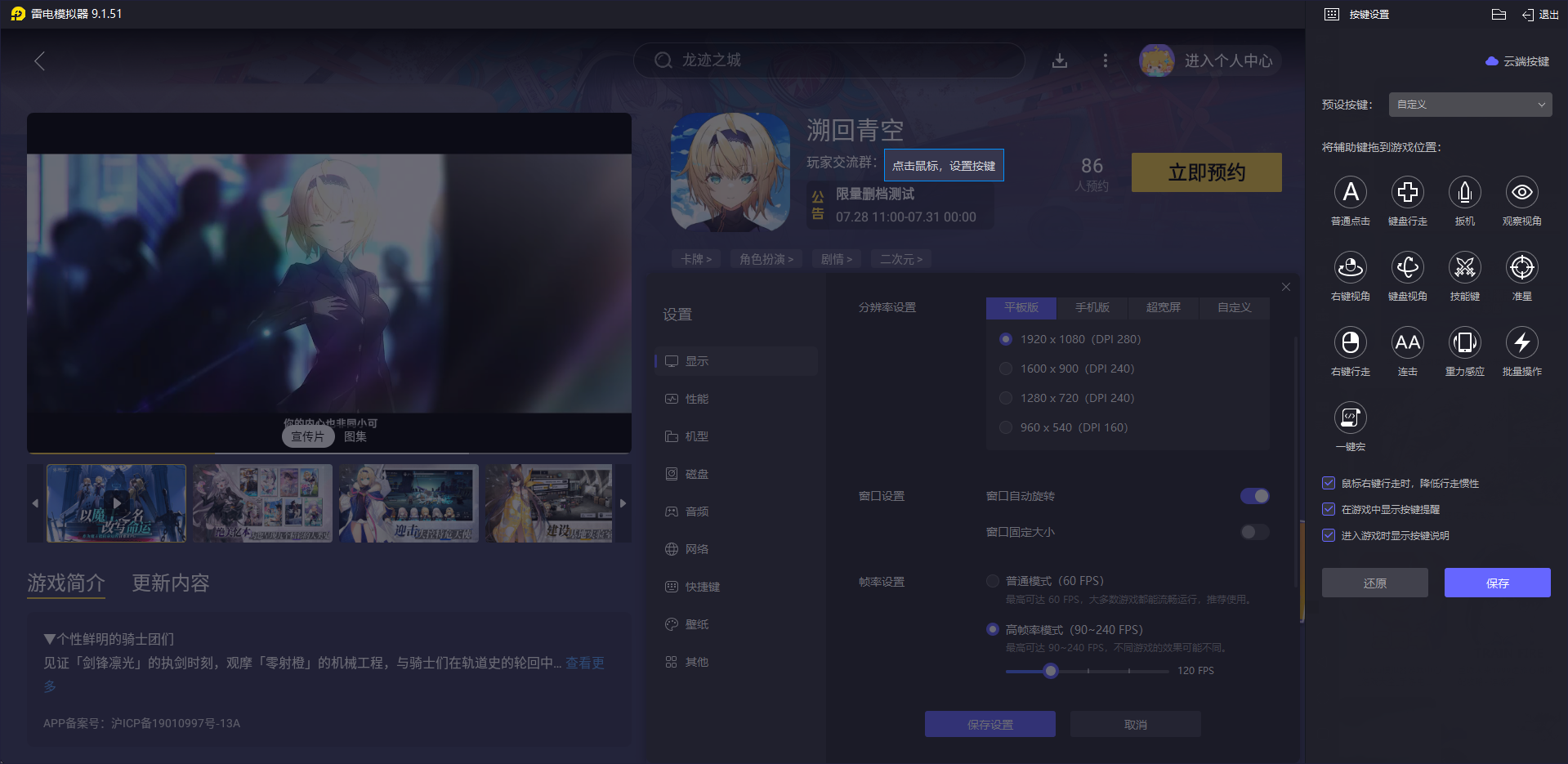Select the 扳机 trigger icon

1465,192
